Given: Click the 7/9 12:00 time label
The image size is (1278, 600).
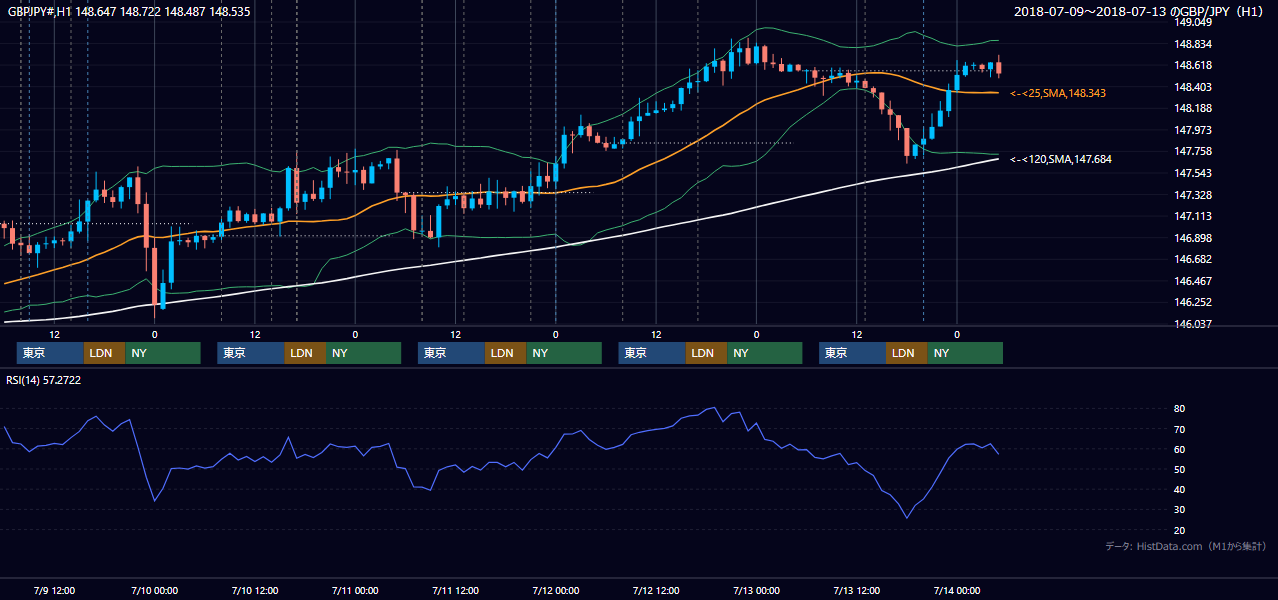Looking at the screenshot, I should [55, 590].
